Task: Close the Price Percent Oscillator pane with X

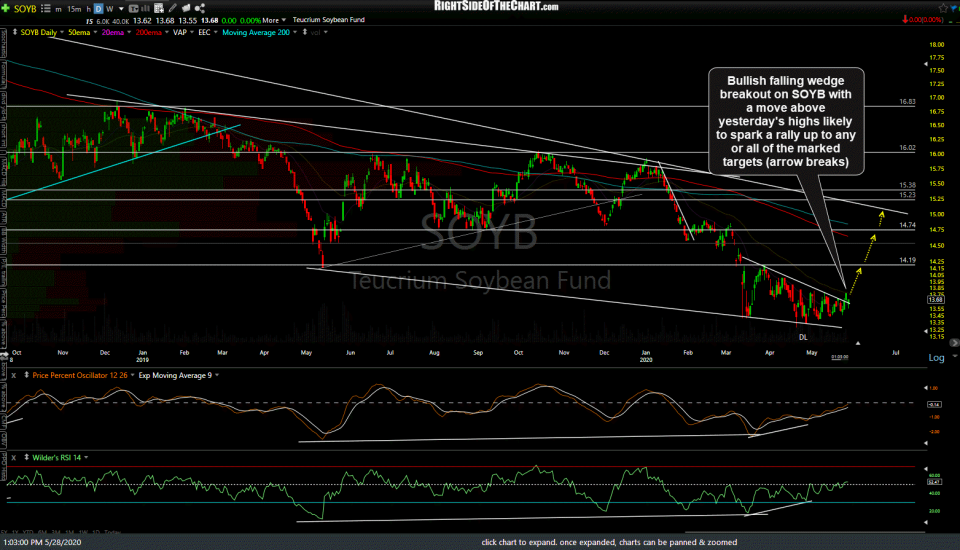Action: click(13, 375)
